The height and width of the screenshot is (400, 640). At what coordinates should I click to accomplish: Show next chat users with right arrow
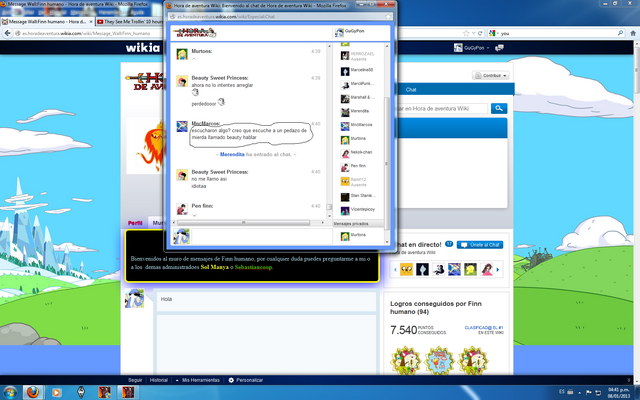click(x=498, y=269)
